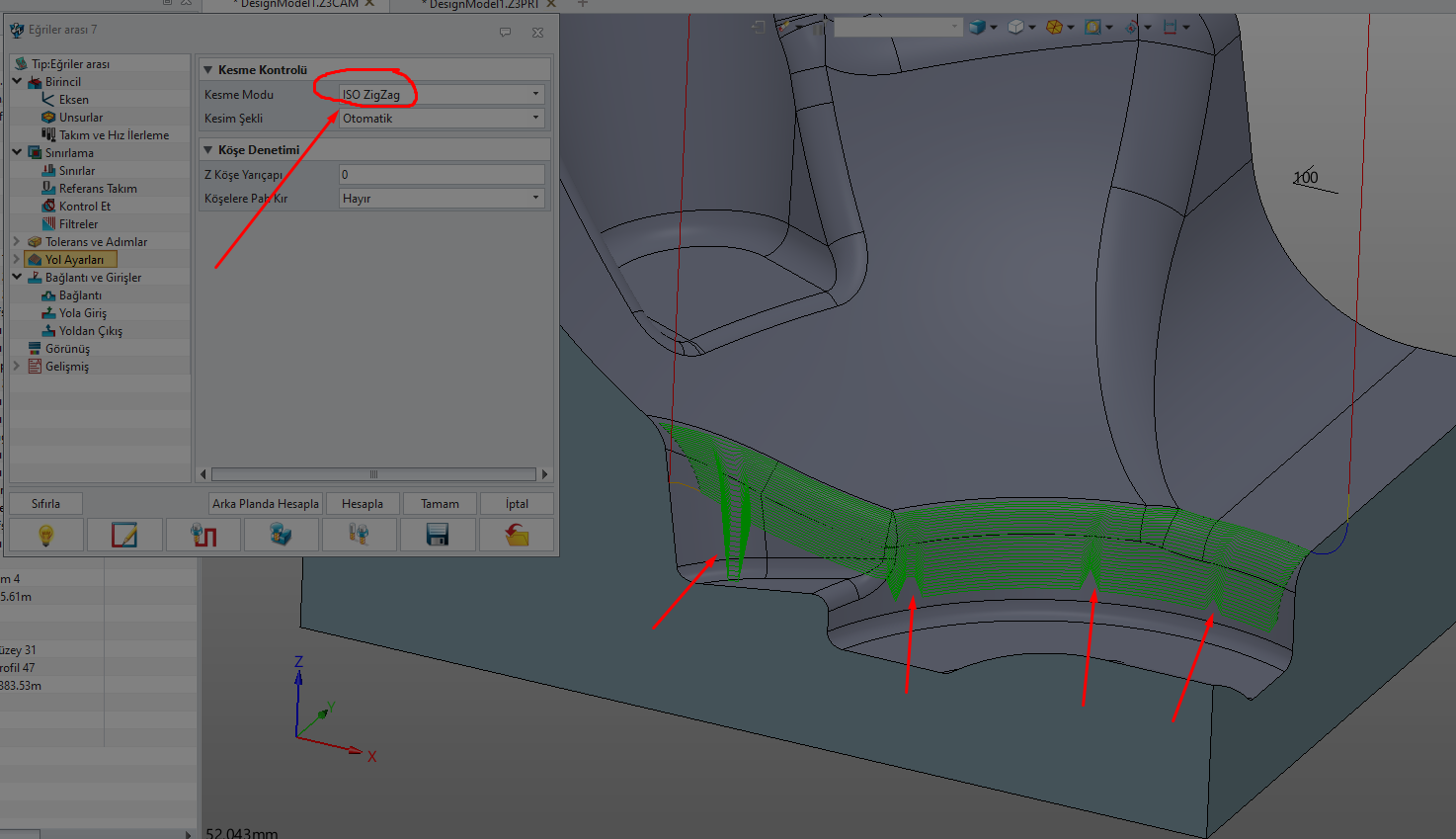The height and width of the screenshot is (839, 1456).
Task: Open the Köşelere Pah Kır dropdown
Action: click(535, 198)
